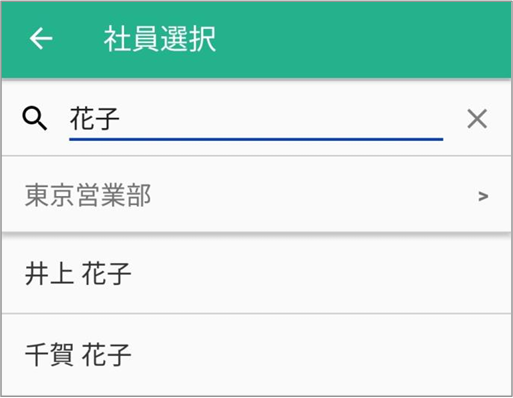Image resolution: width=513 pixels, height=398 pixels.
Task: Click the 社員選択 screen title
Action: [160, 39]
